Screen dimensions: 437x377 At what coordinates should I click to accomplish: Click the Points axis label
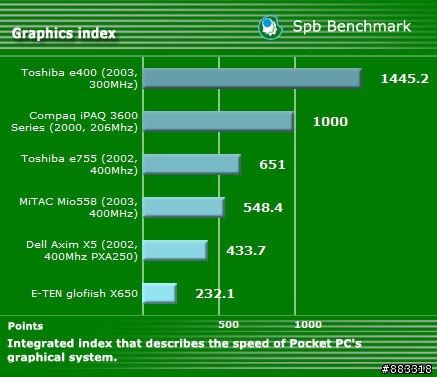tap(25, 326)
